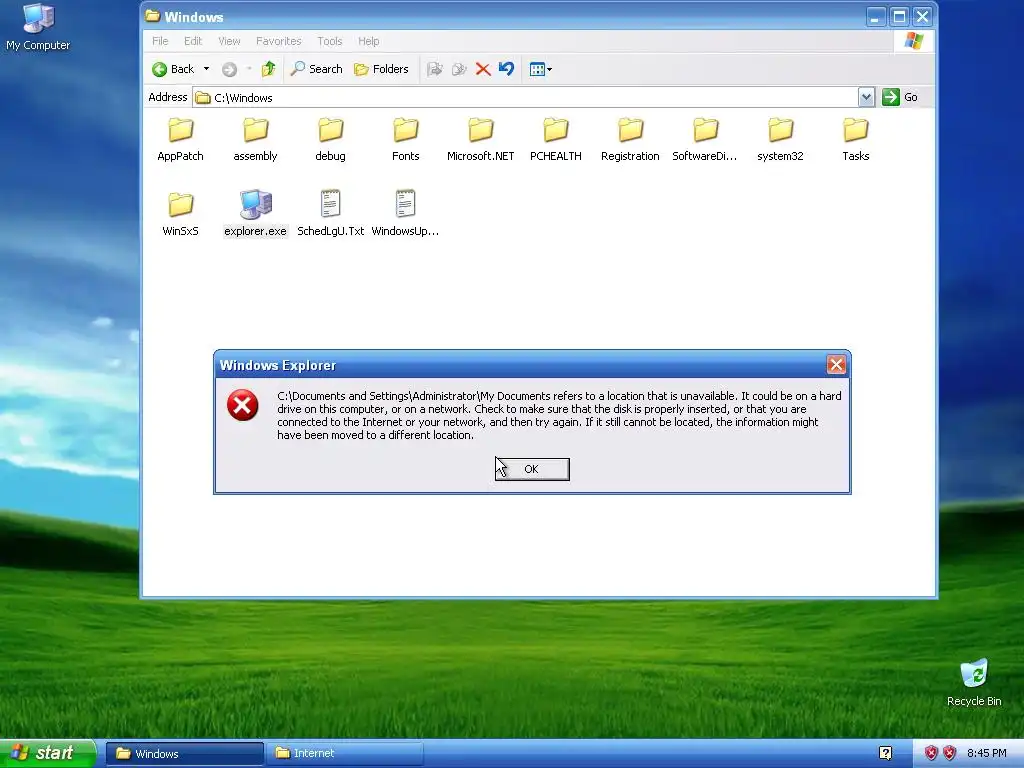Viewport: 1024px width, 768px height.
Task: Open the Edit menu
Action: [x=193, y=41]
